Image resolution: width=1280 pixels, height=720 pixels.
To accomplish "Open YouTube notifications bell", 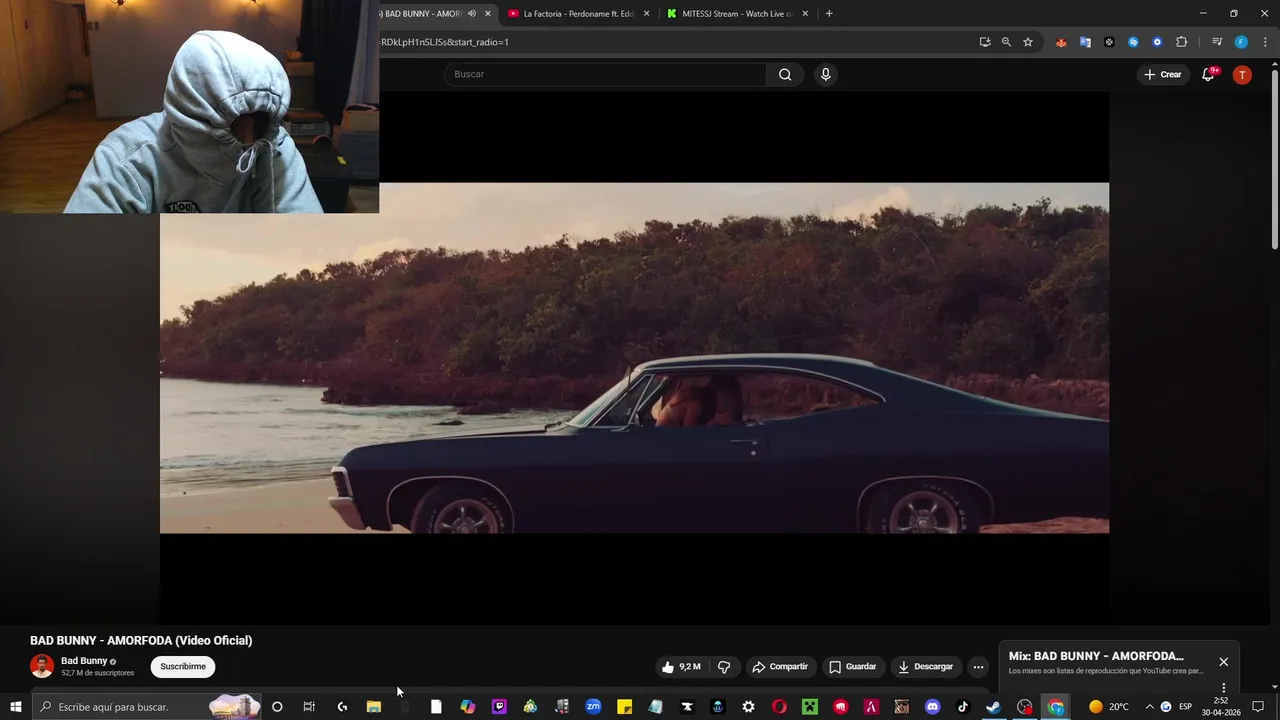I will (1208, 74).
